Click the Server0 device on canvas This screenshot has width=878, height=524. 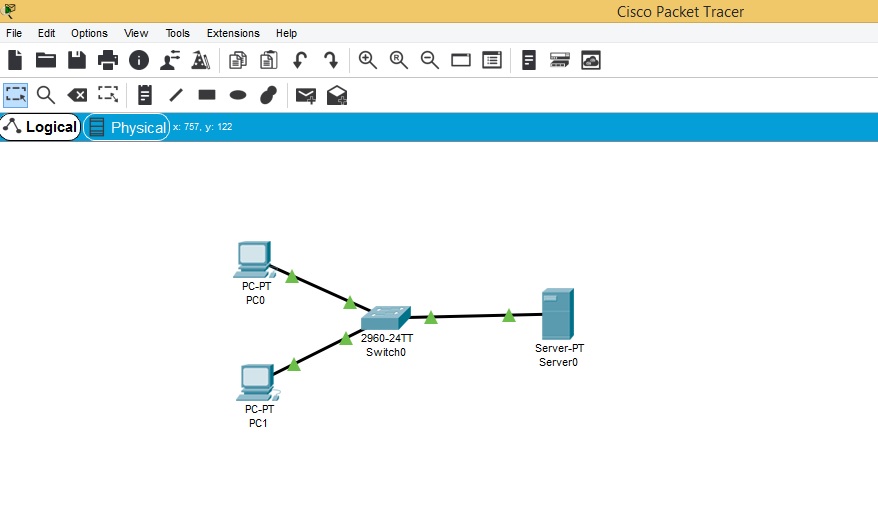(x=557, y=314)
